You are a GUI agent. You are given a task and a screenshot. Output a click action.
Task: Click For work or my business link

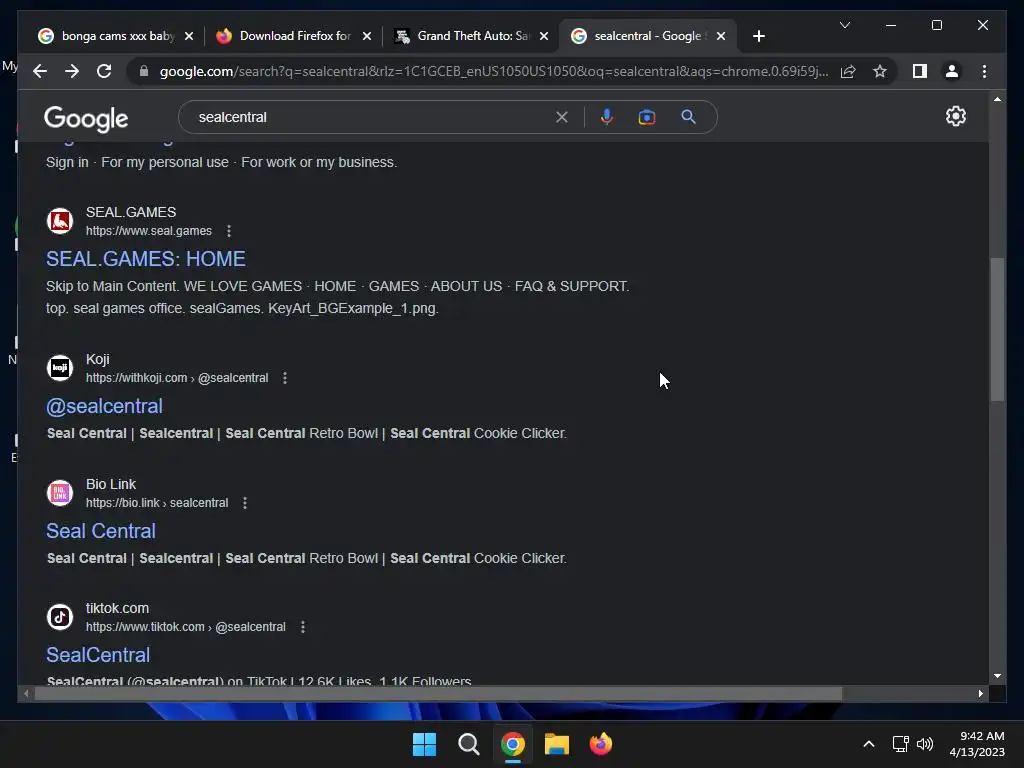[319, 162]
